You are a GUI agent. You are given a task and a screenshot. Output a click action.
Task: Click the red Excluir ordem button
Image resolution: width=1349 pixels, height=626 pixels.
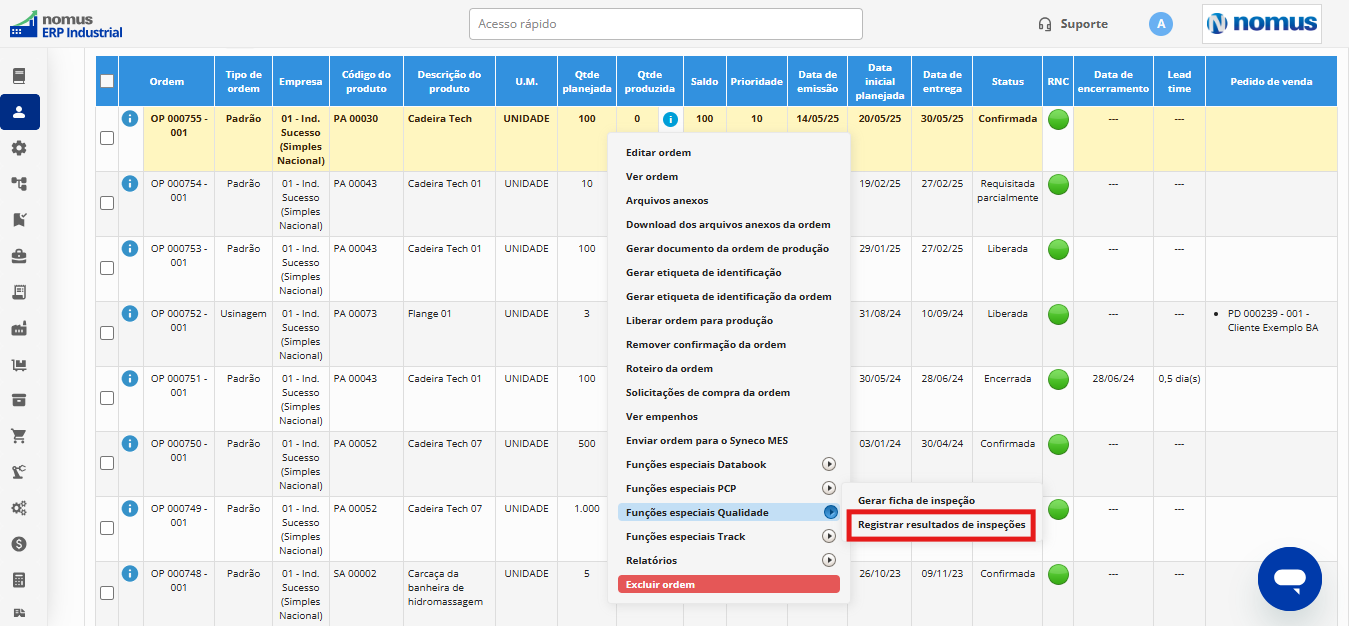pyautogui.click(x=728, y=584)
